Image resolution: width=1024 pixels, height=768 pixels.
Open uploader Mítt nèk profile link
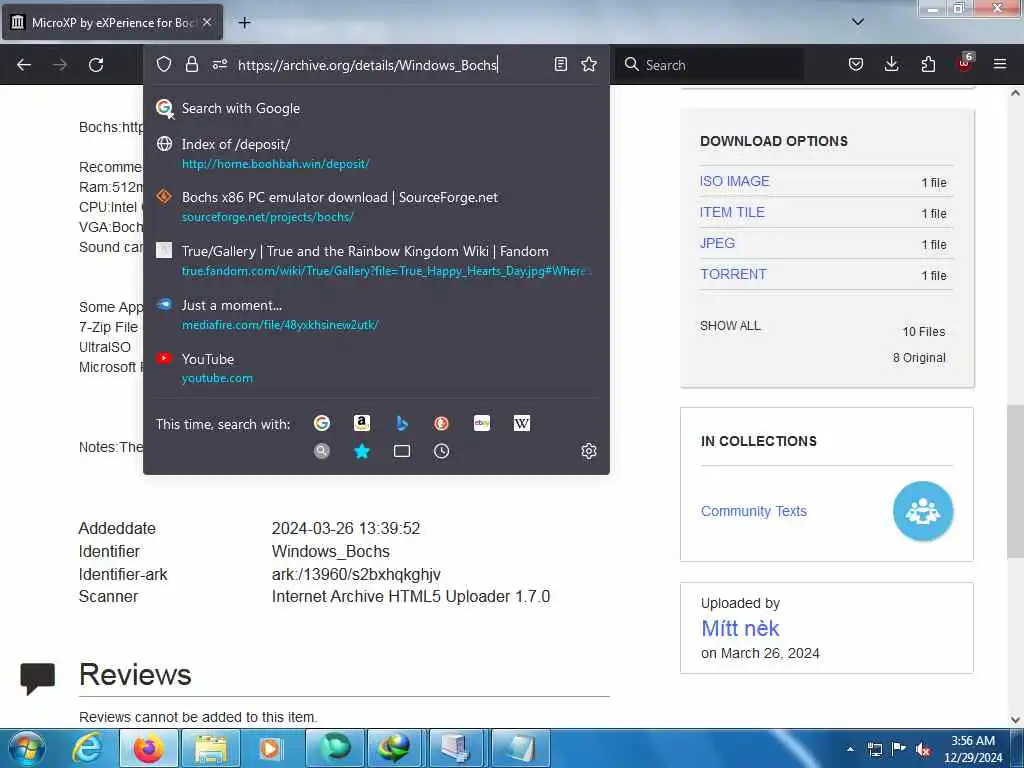point(740,628)
